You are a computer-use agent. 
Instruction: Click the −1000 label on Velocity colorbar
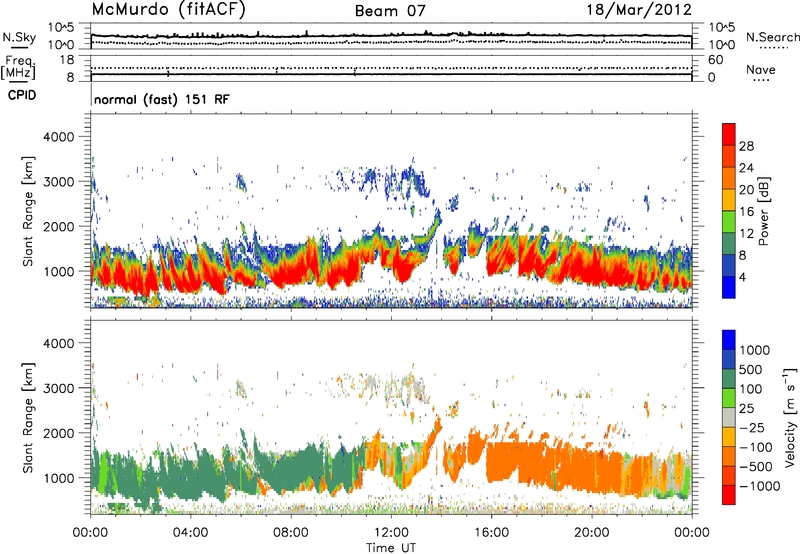coord(759,486)
